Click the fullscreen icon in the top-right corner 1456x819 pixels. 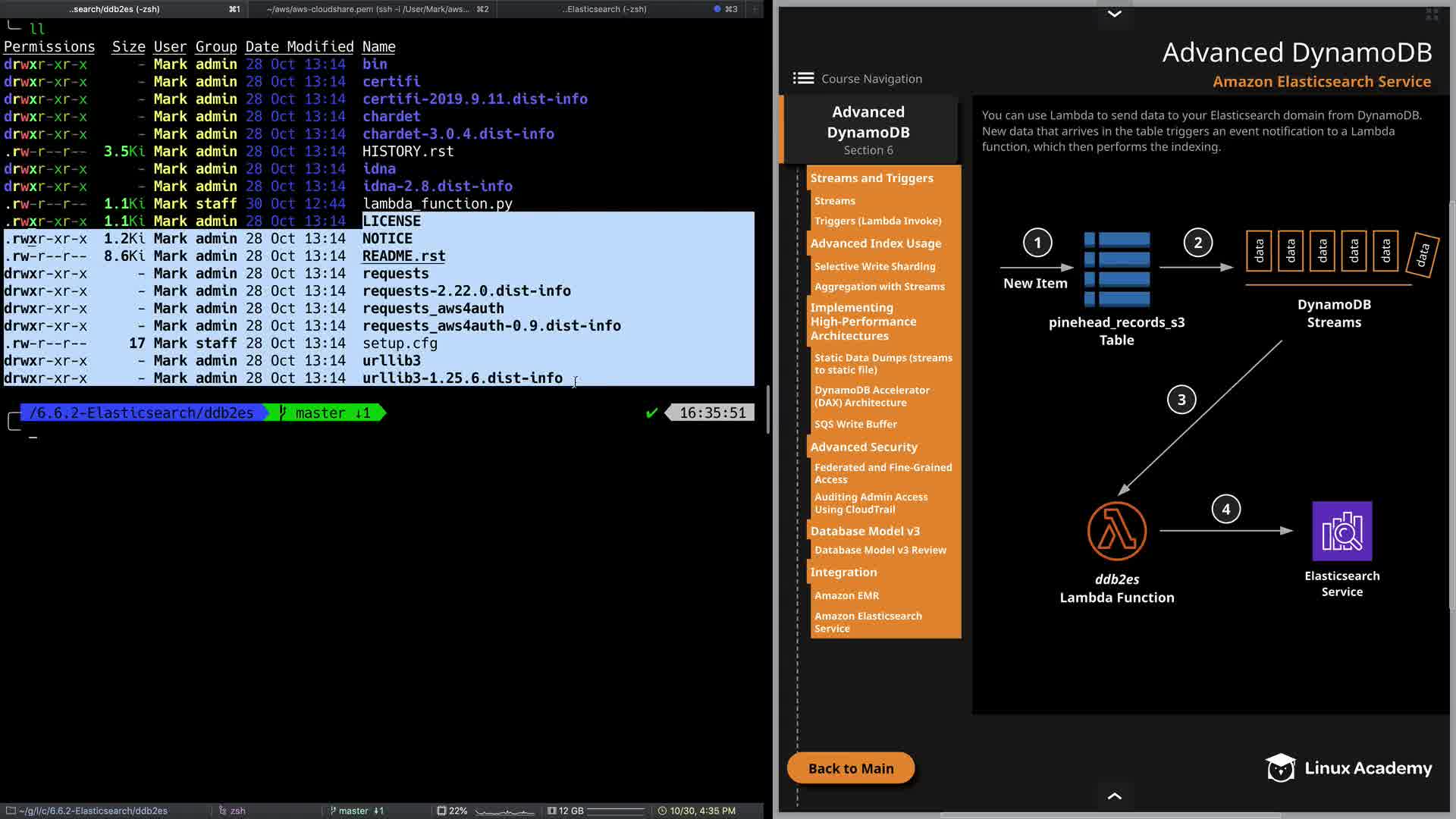[x=1432, y=14]
